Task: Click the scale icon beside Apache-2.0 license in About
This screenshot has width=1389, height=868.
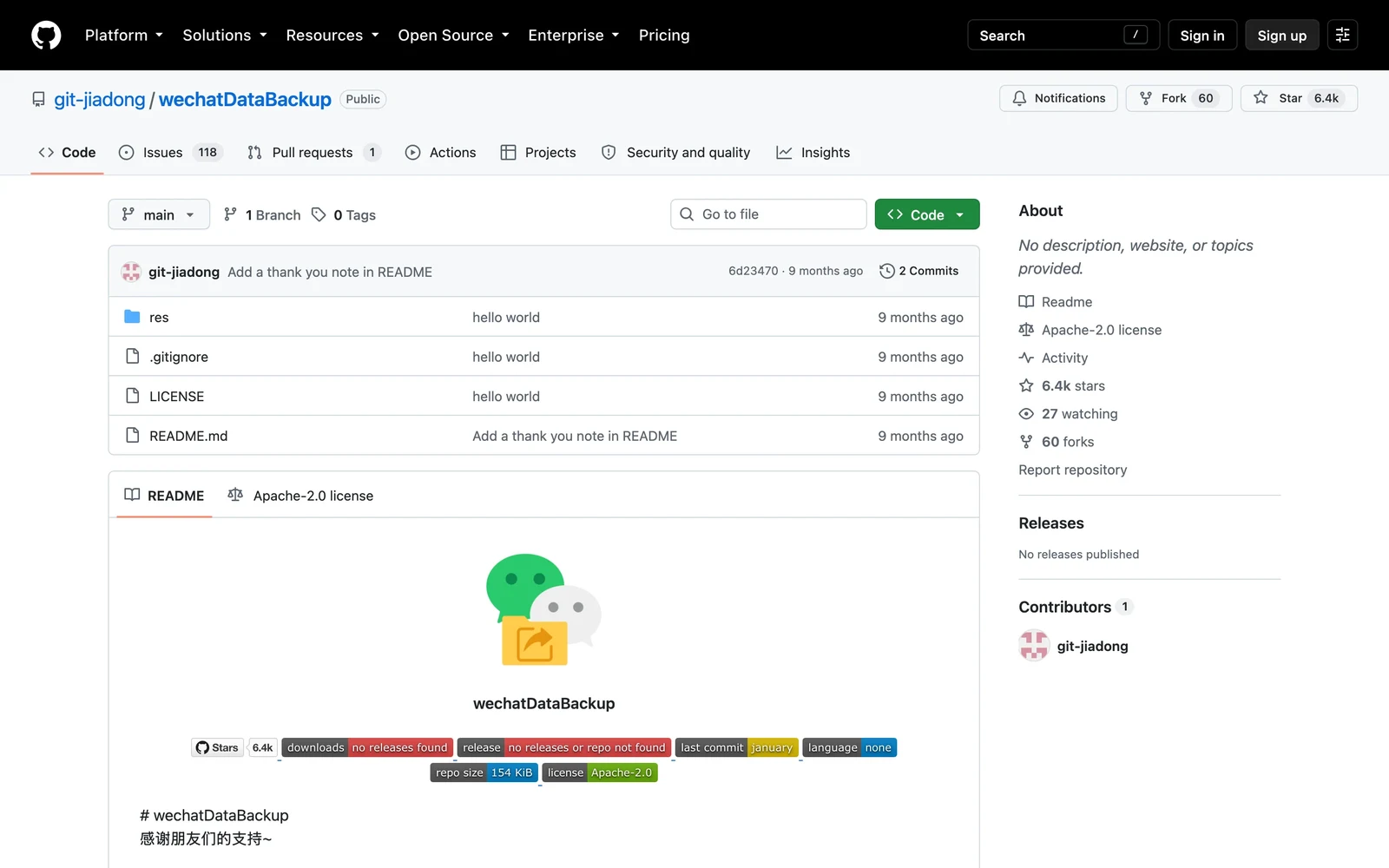Action: point(1026,330)
